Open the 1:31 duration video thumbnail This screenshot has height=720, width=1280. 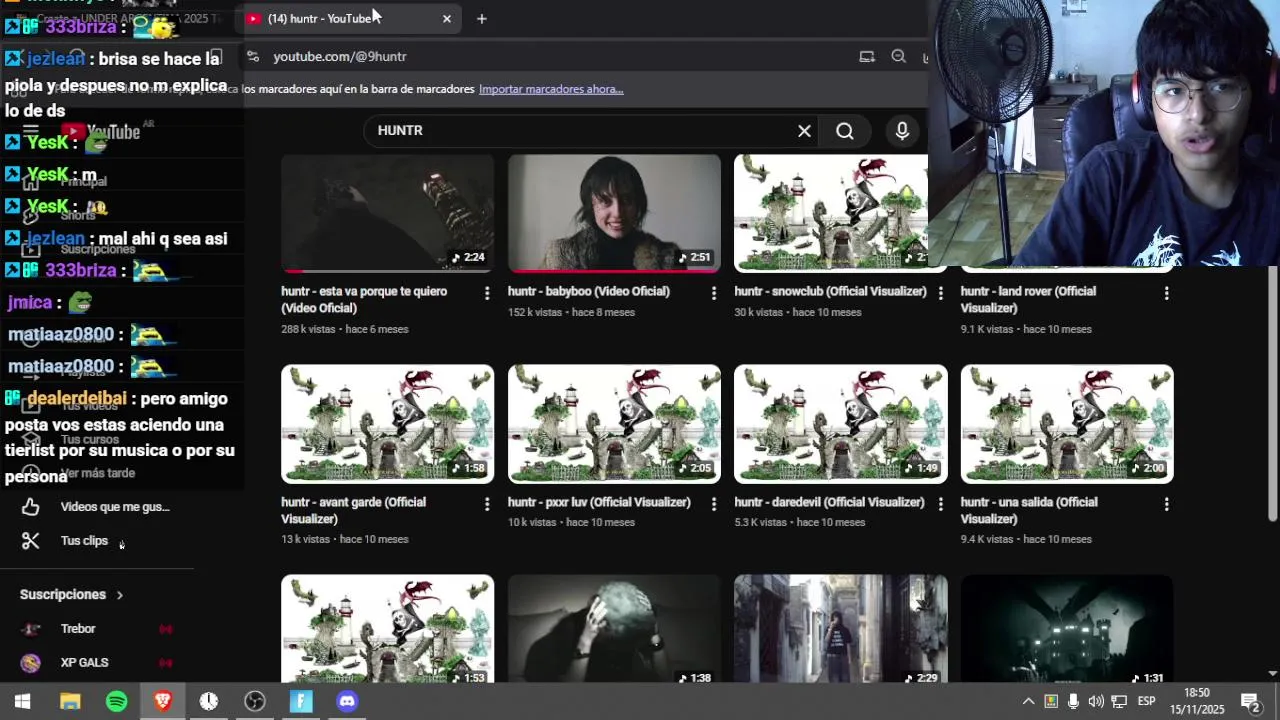point(1067,630)
